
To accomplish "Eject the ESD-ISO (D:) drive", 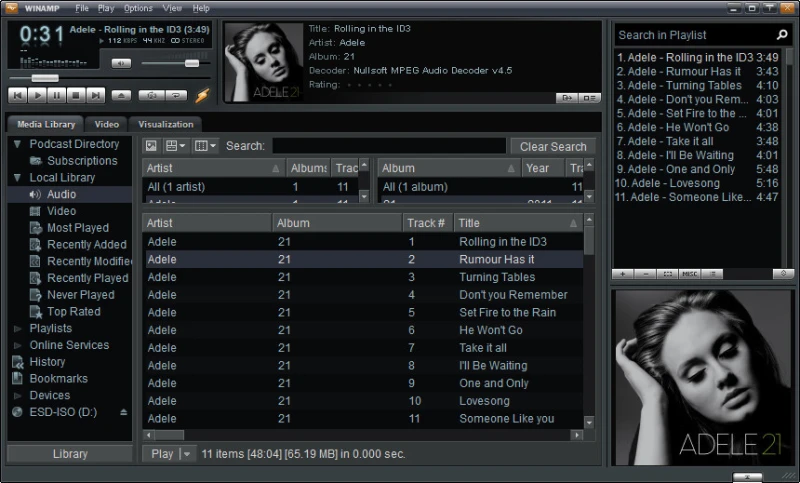I will (123, 412).
